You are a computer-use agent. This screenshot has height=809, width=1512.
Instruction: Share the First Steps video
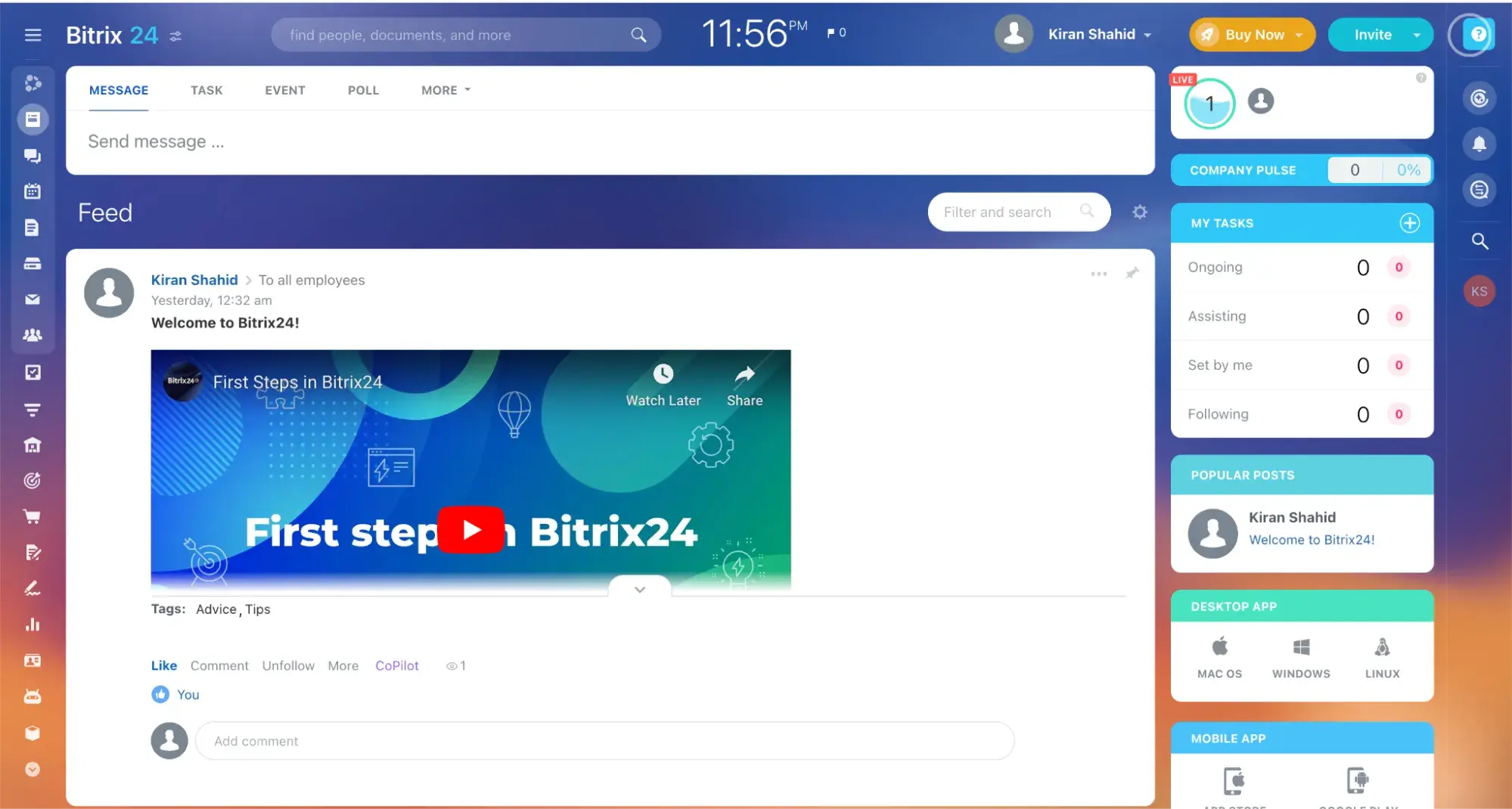(x=745, y=386)
